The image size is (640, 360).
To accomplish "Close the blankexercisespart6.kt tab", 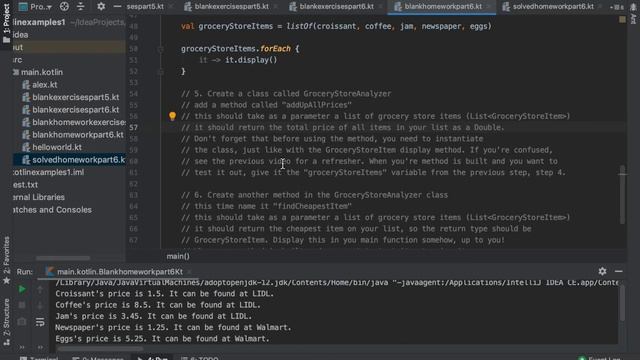I will 380,7.
